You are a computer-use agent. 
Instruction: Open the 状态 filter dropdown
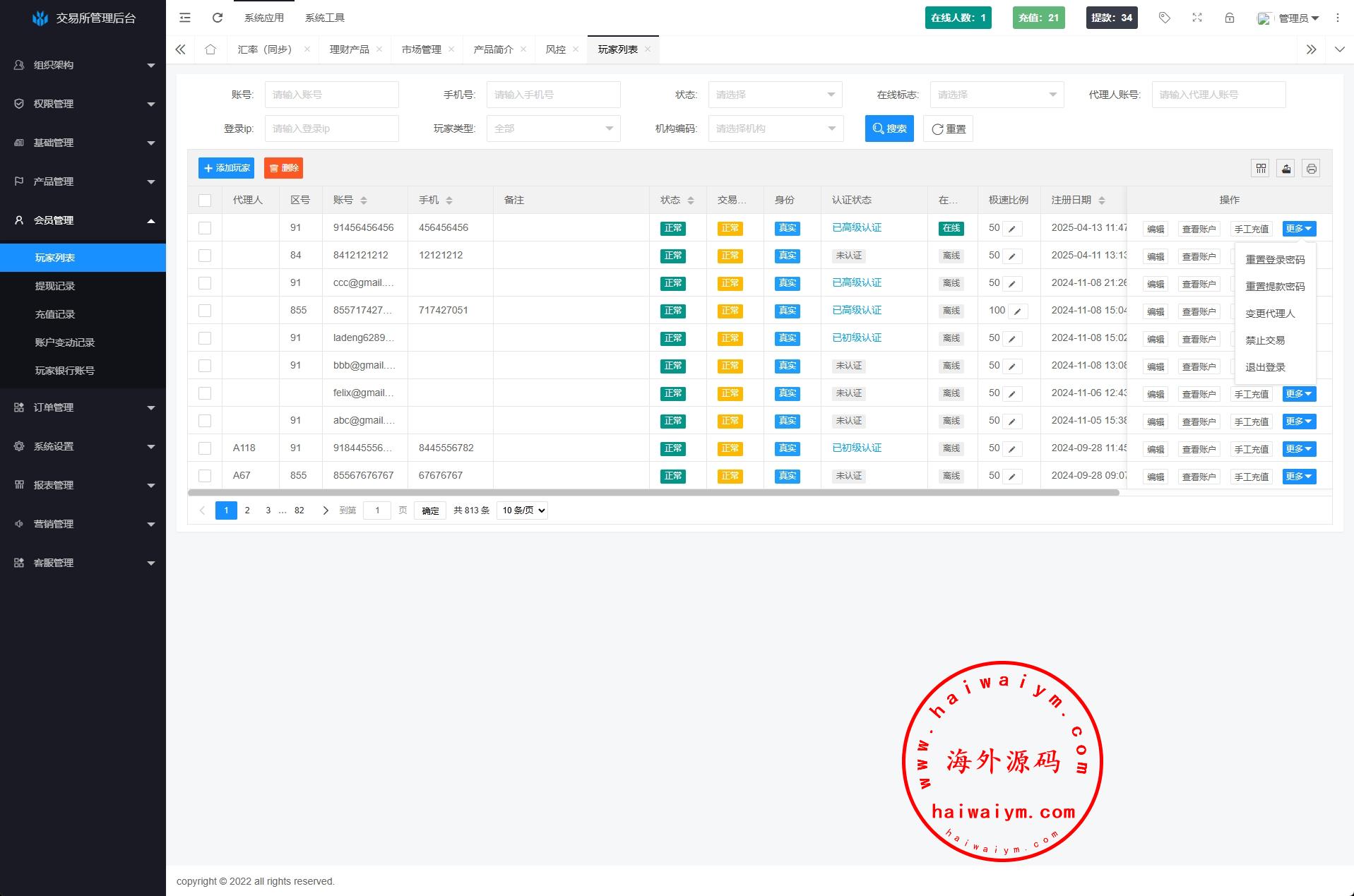pyautogui.click(x=776, y=95)
